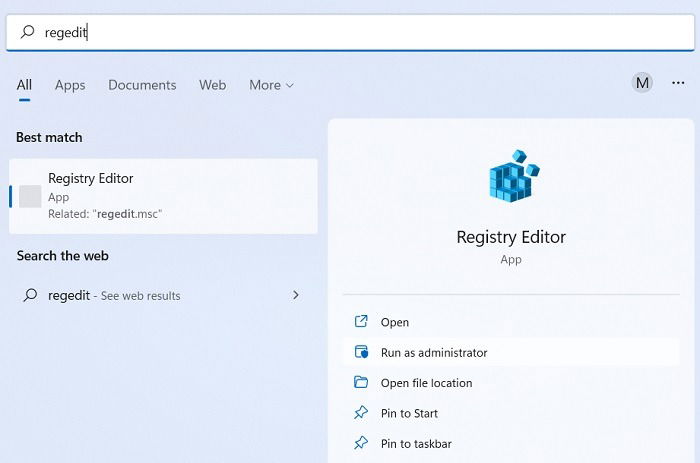Expand the More filter dropdown
This screenshot has height=463, width=700.
coord(271,85)
